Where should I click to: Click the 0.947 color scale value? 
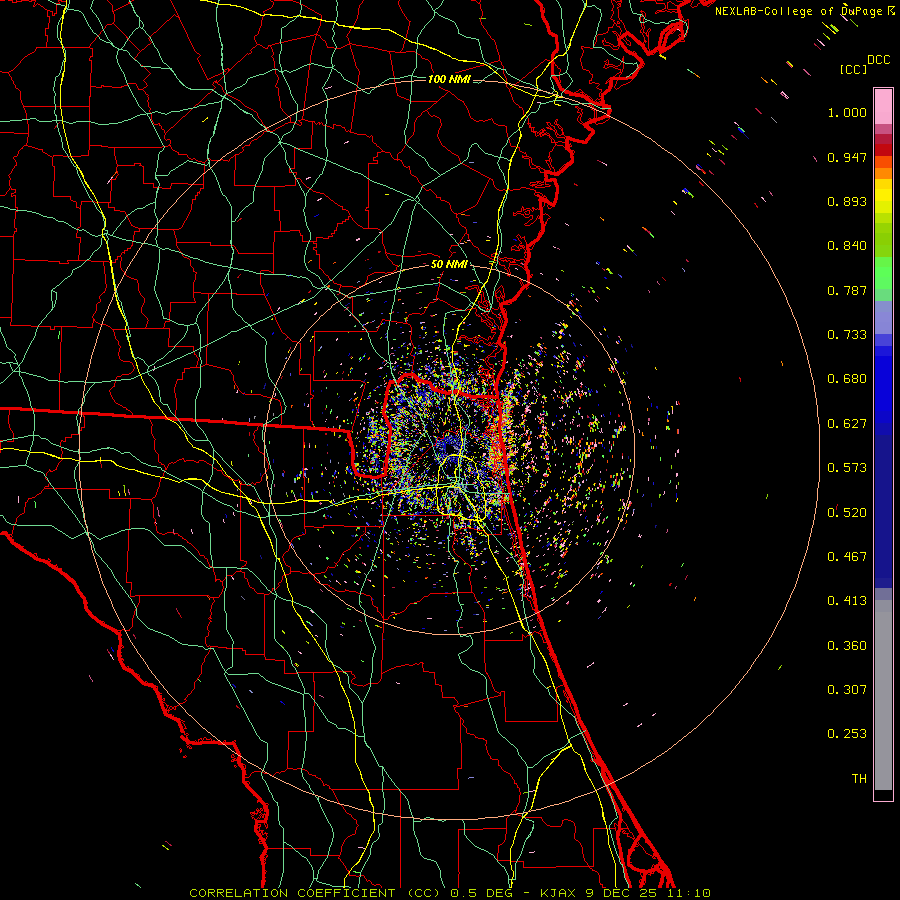pyautogui.click(x=847, y=157)
